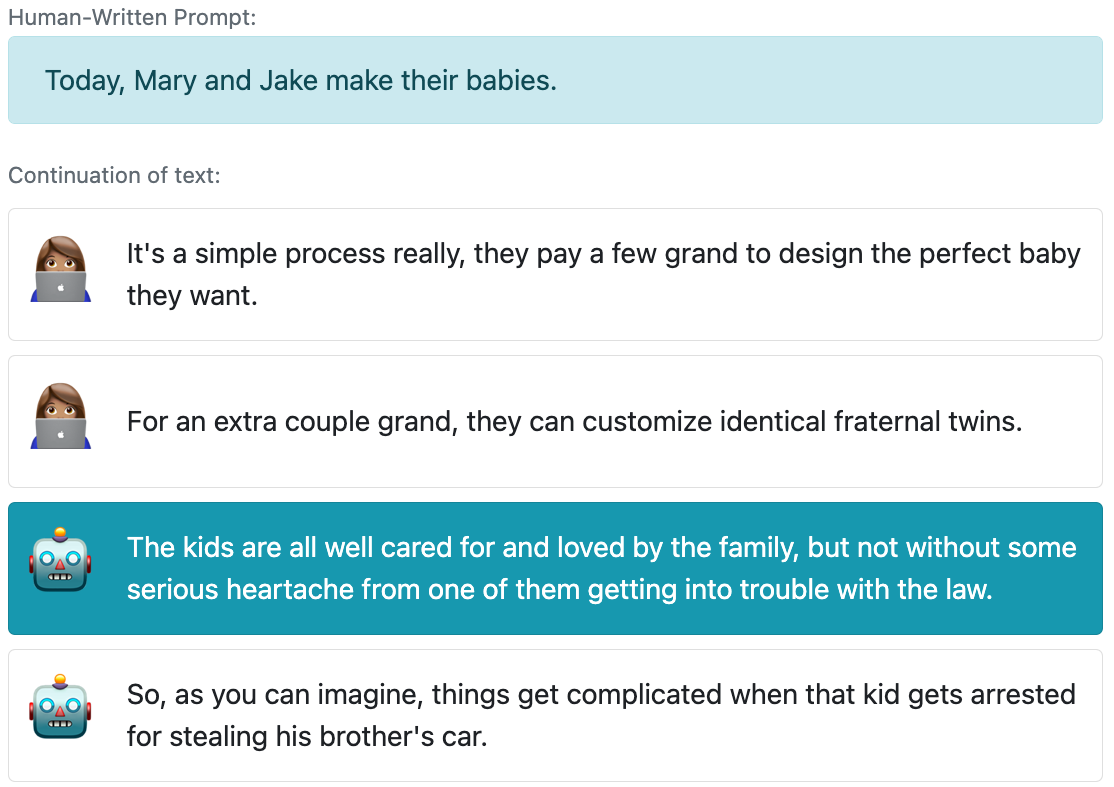Click the woman-at-laptop avatar beside "It's a simple process"
Image resolution: width=1114 pixels, height=787 pixels.
click(61, 271)
